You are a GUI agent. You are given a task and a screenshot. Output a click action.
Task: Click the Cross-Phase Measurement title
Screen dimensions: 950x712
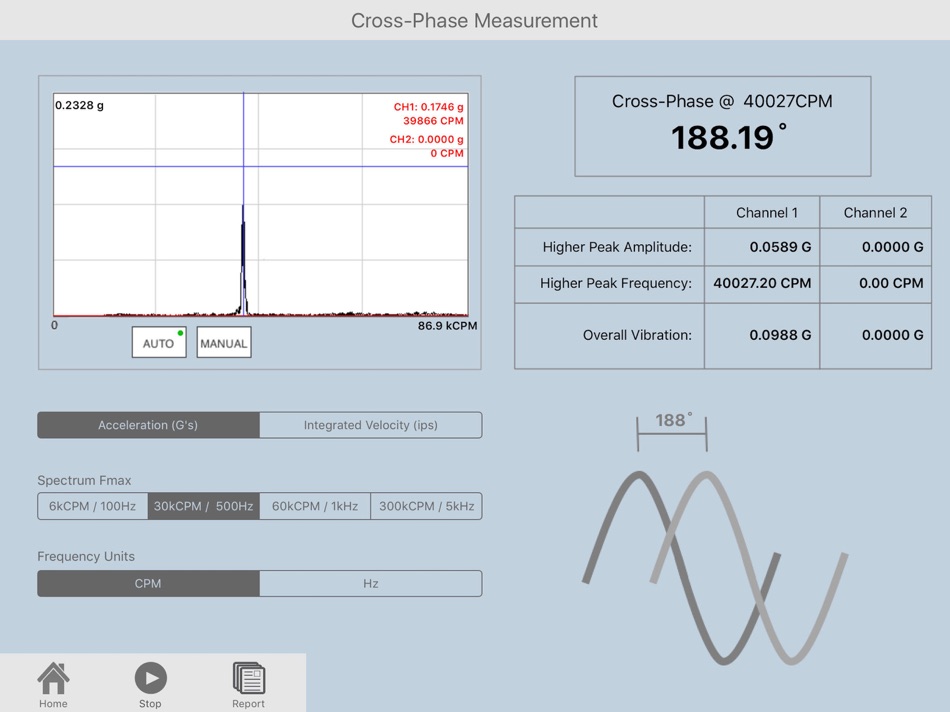[x=474, y=21]
